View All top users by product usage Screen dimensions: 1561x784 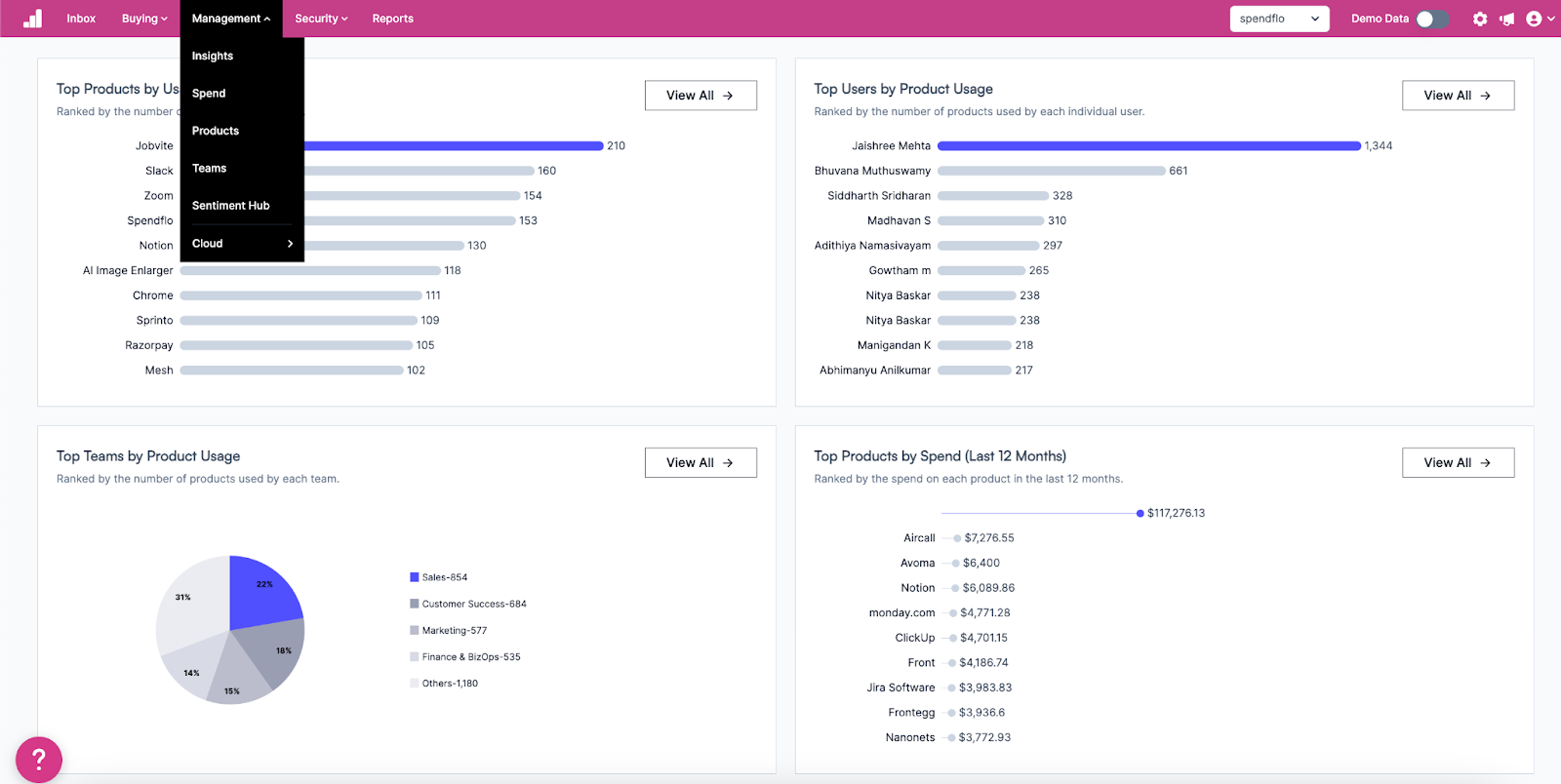point(1458,96)
